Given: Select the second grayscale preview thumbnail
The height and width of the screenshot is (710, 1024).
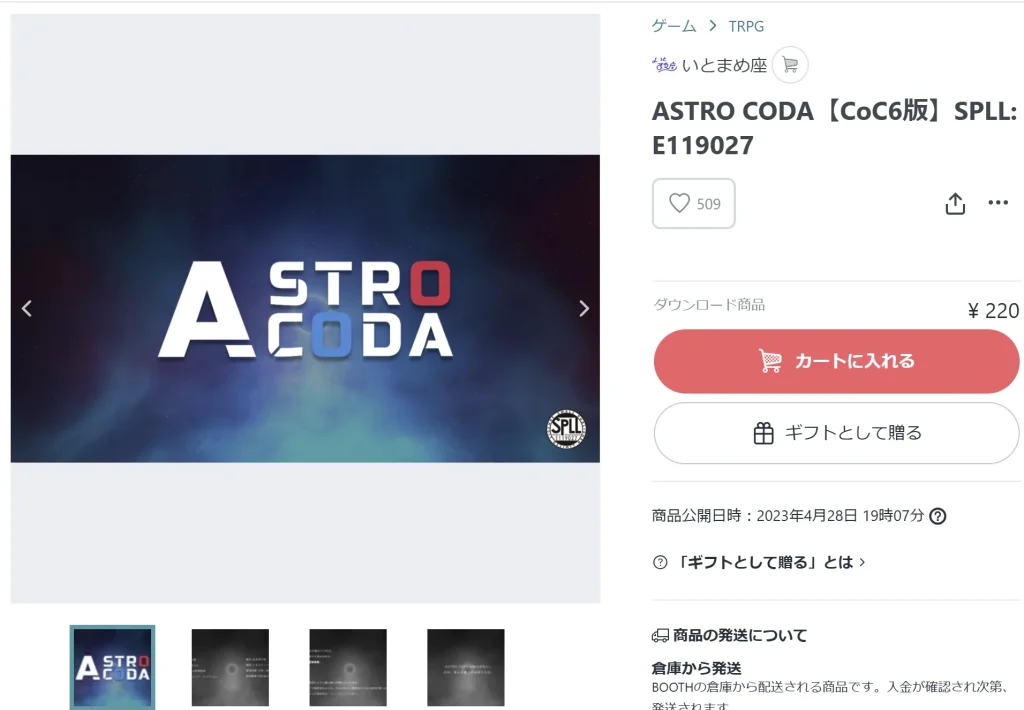Looking at the screenshot, I should click(x=230, y=668).
